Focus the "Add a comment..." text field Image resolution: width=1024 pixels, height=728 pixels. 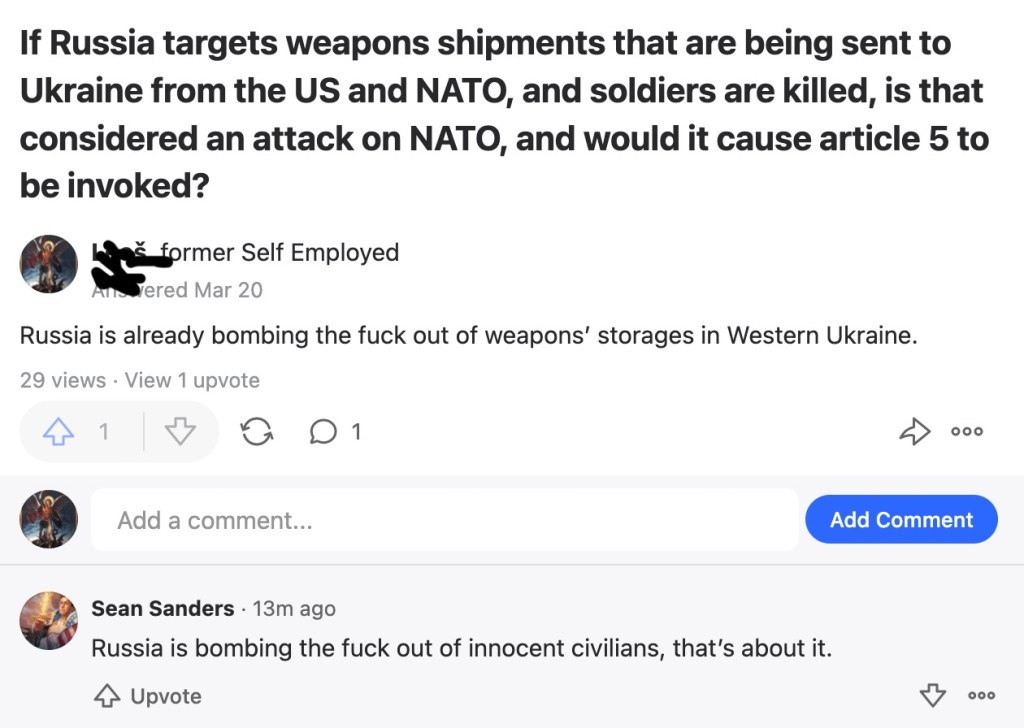point(444,520)
